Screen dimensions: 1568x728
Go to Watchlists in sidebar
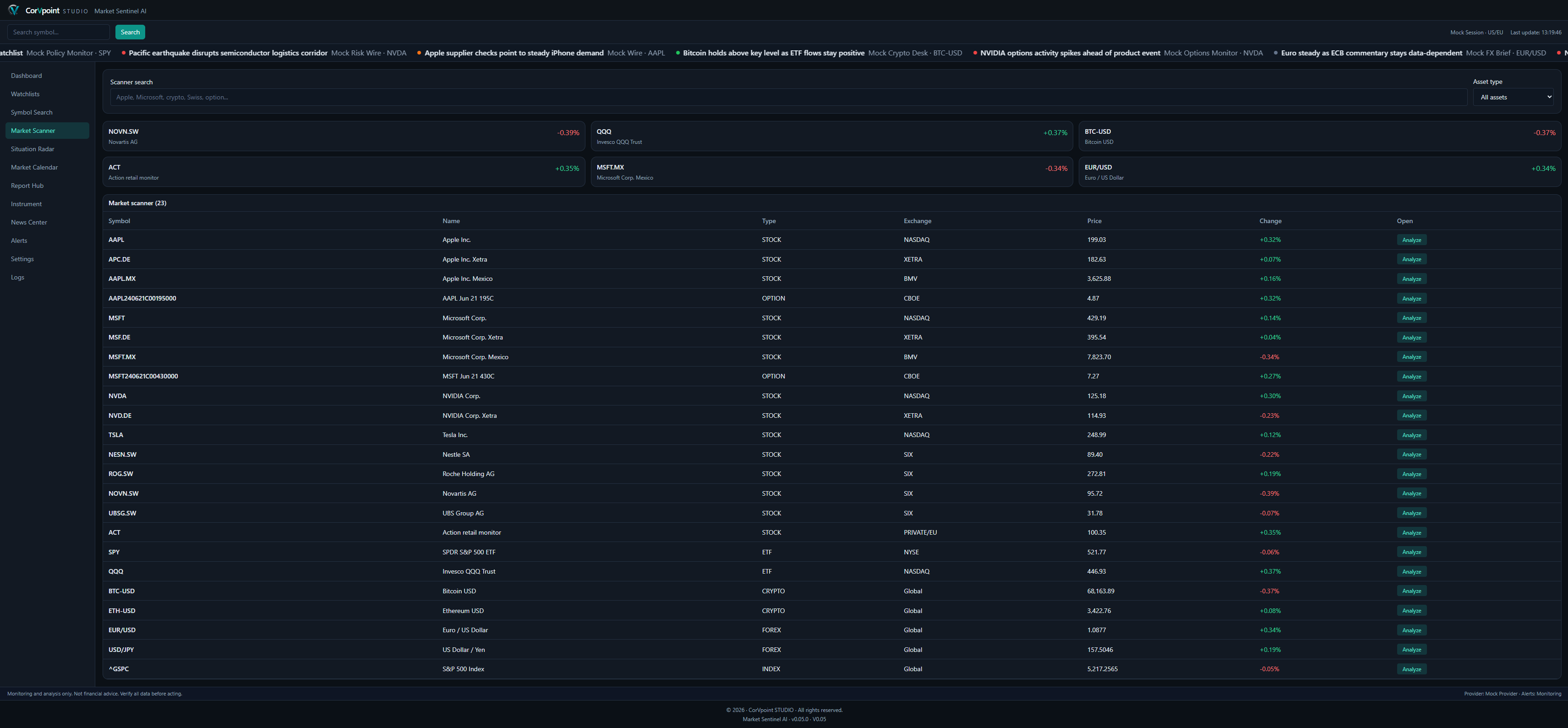[x=48, y=94]
